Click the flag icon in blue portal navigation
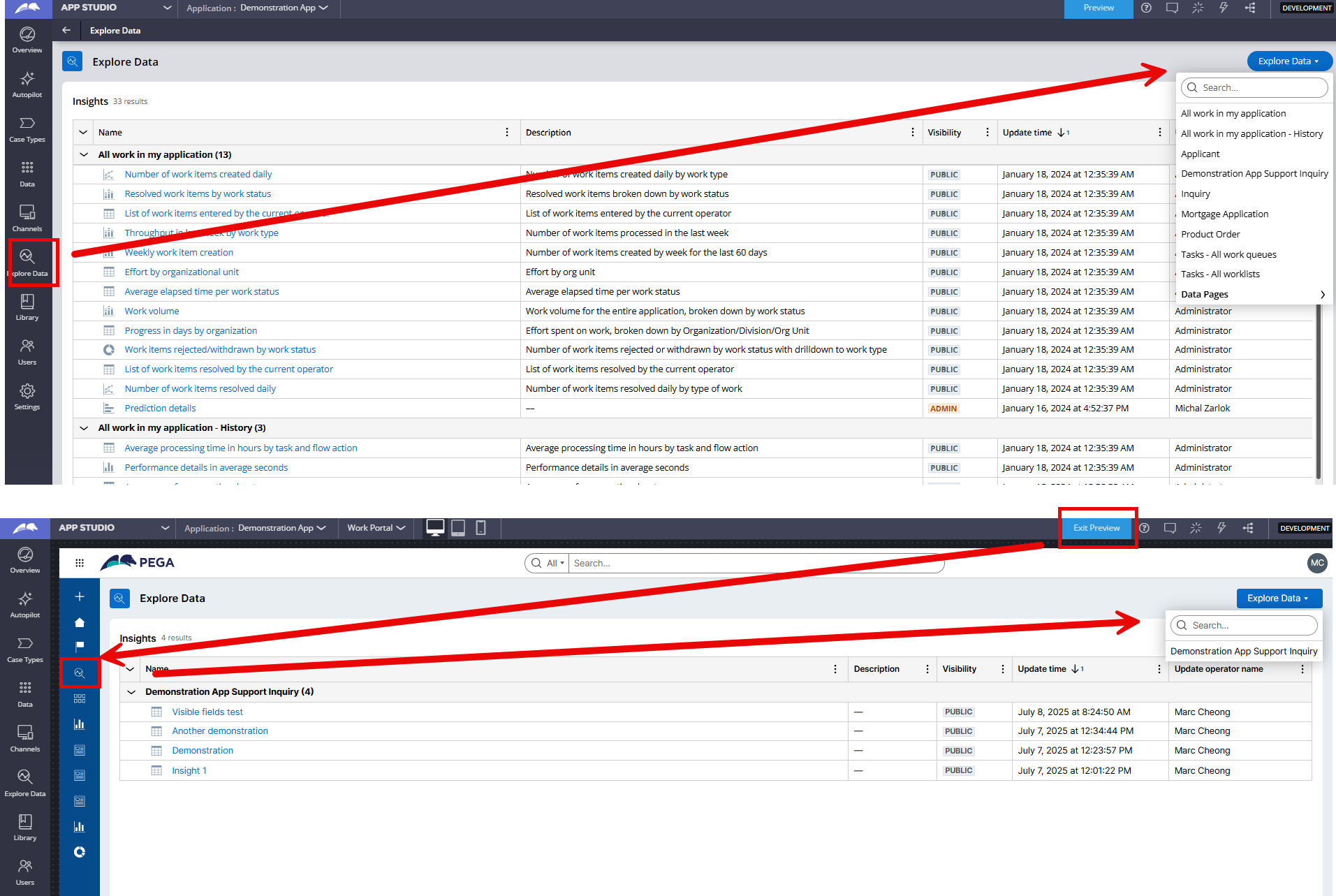The height and width of the screenshot is (896, 1336). (x=80, y=647)
